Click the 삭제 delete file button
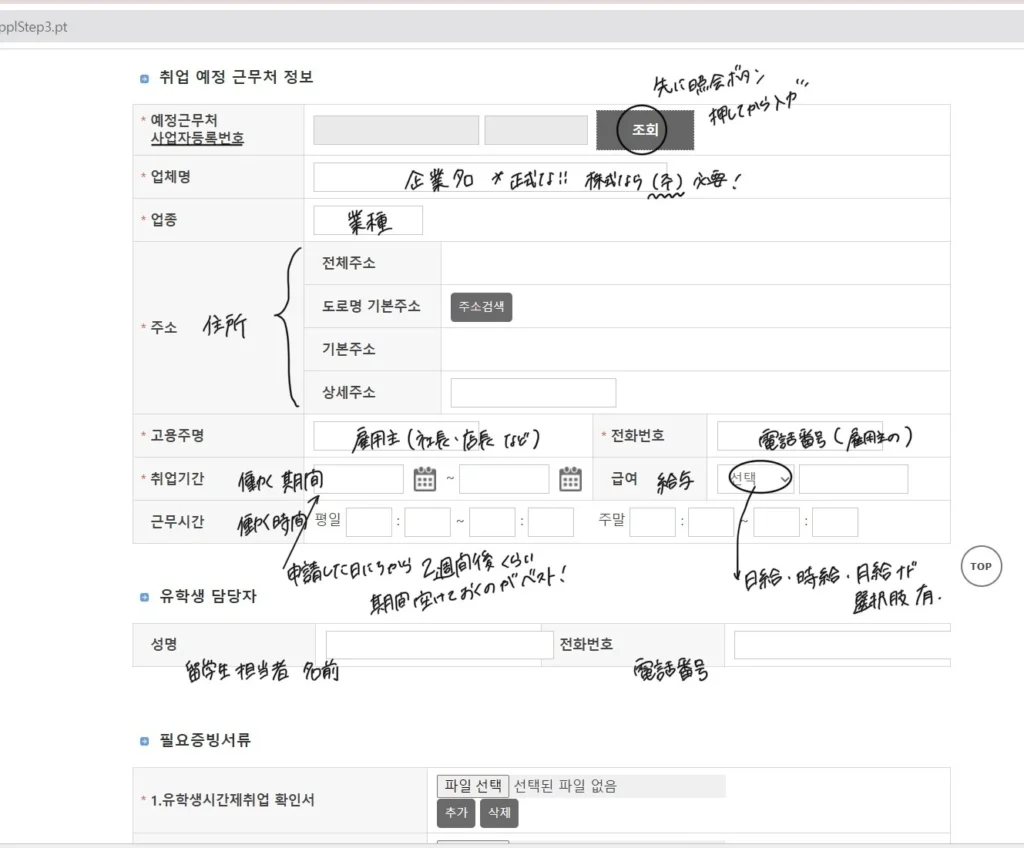 (x=499, y=813)
